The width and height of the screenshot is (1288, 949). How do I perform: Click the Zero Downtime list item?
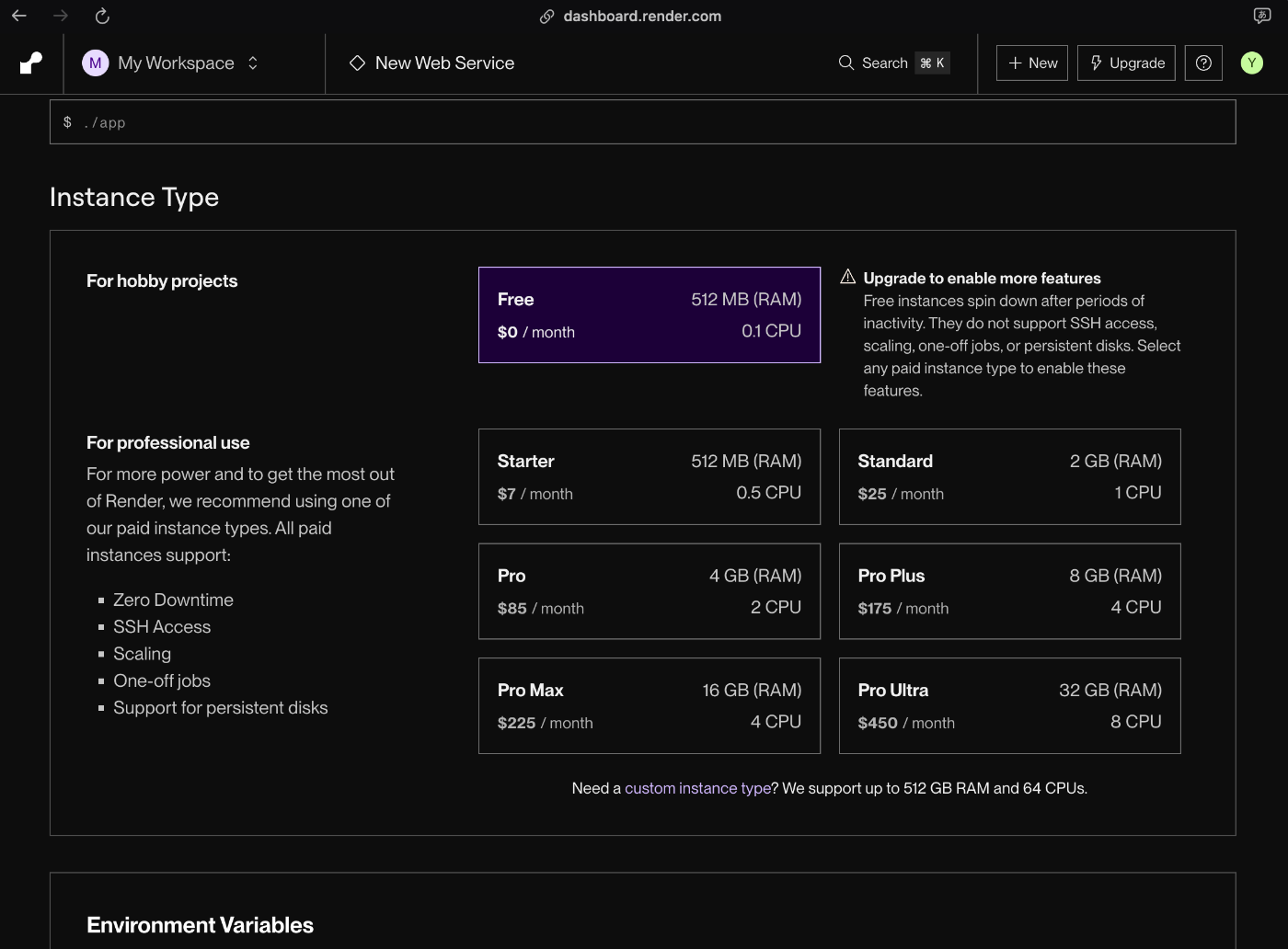173,600
